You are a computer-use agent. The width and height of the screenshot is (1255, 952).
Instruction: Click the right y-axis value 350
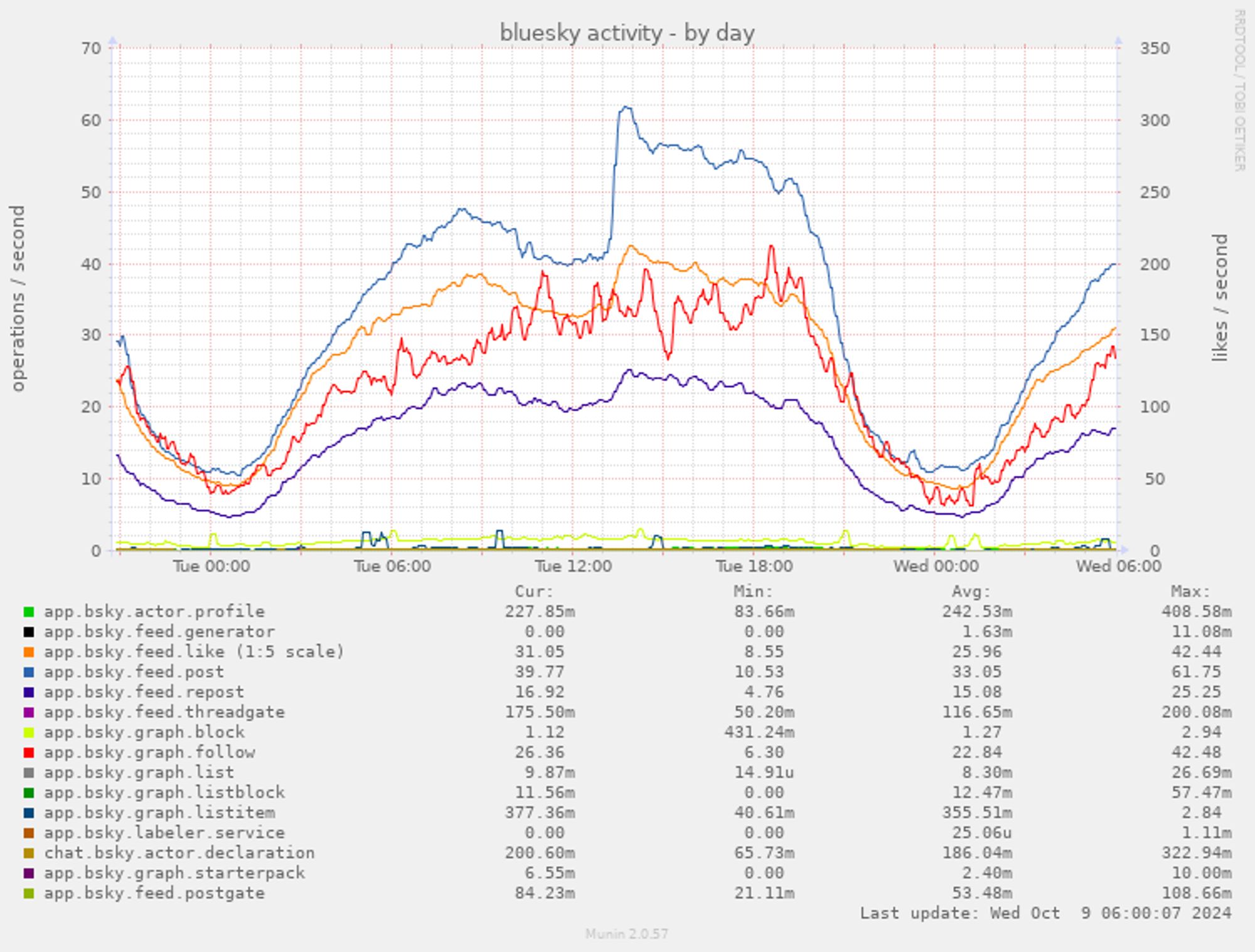pyautogui.click(x=1155, y=48)
